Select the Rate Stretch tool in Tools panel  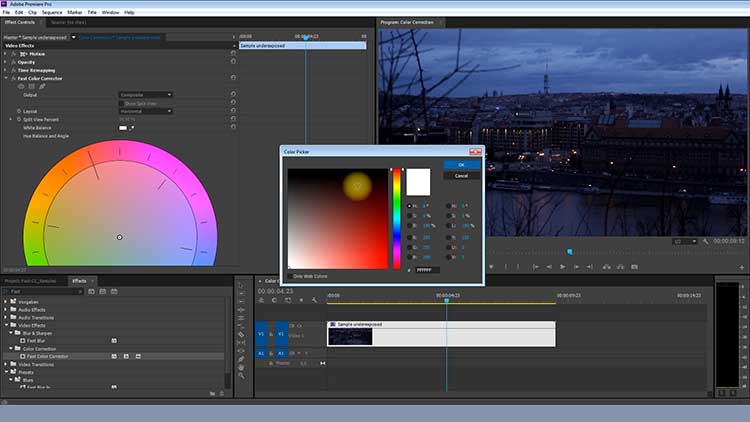coord(242,326)
